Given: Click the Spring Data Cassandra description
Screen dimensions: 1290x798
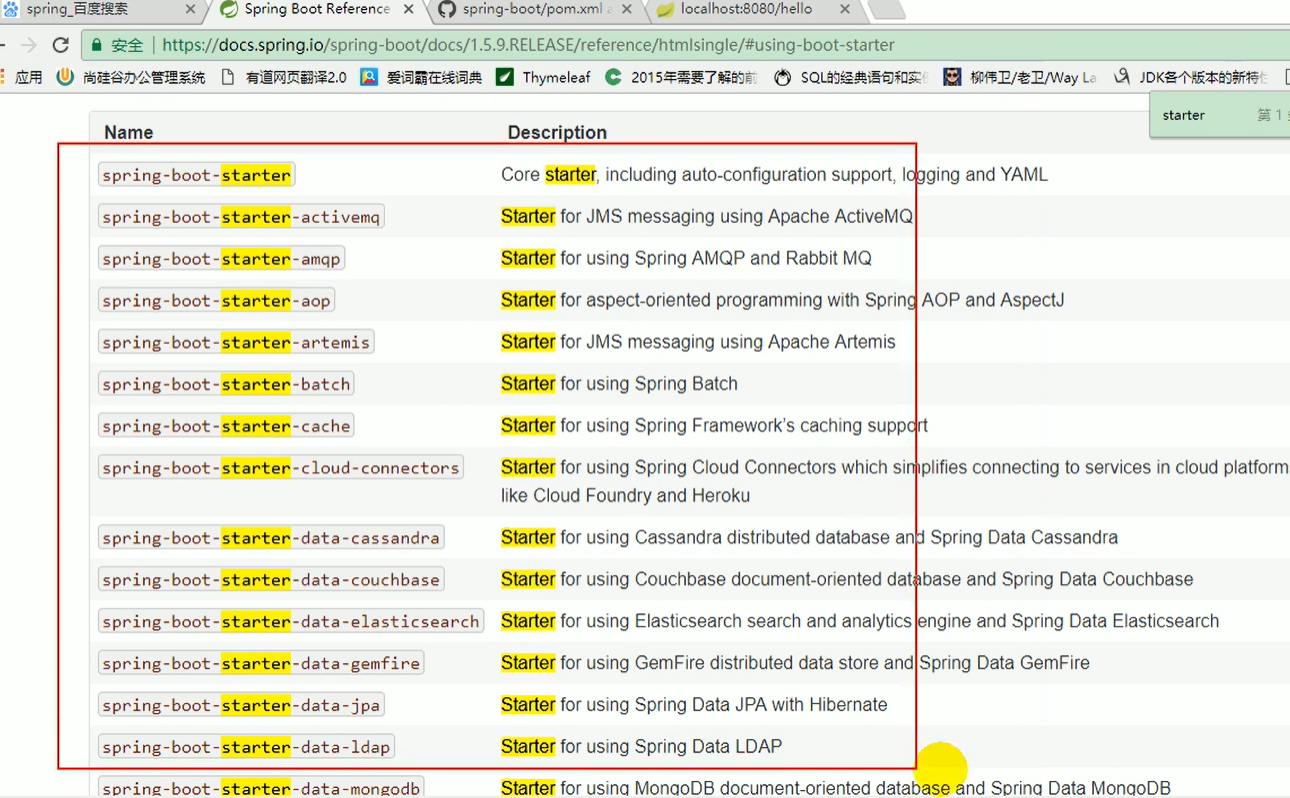Looking at the screenshot, I should pyautogui.click(x=809, y=538).
